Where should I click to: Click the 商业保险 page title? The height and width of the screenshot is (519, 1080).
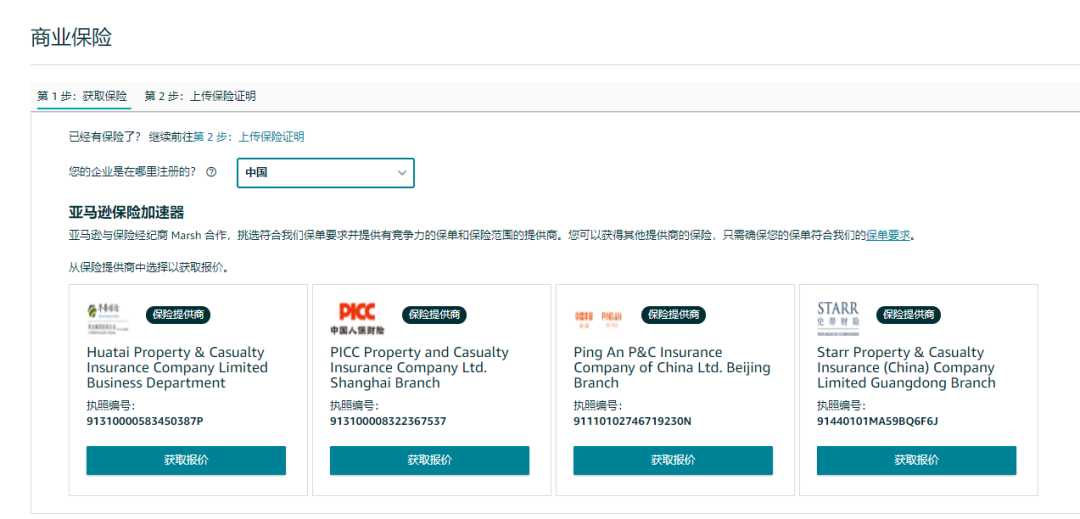(x=71, y=38)
